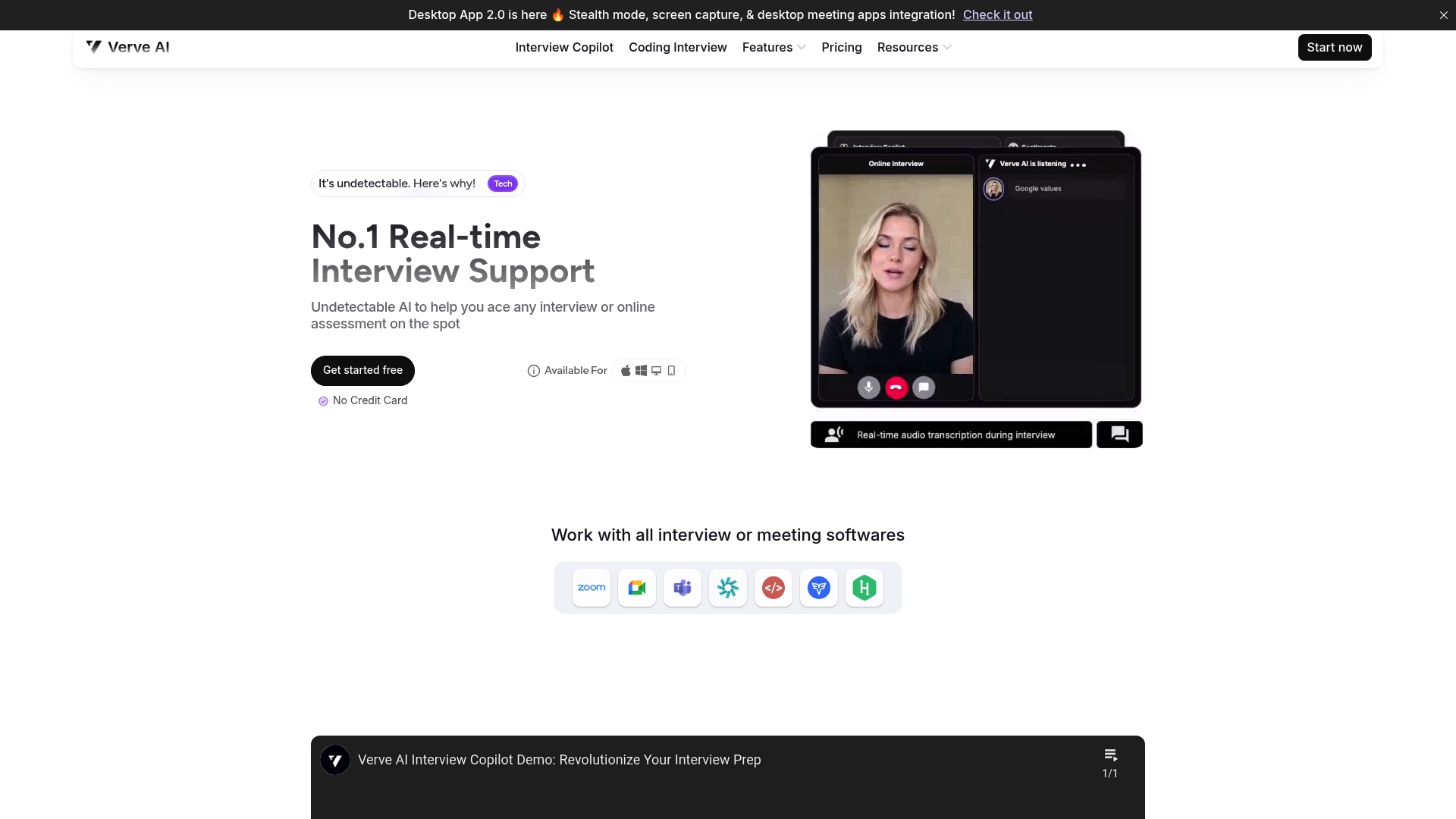Expand the Features dropdown menu

[773, 47]
